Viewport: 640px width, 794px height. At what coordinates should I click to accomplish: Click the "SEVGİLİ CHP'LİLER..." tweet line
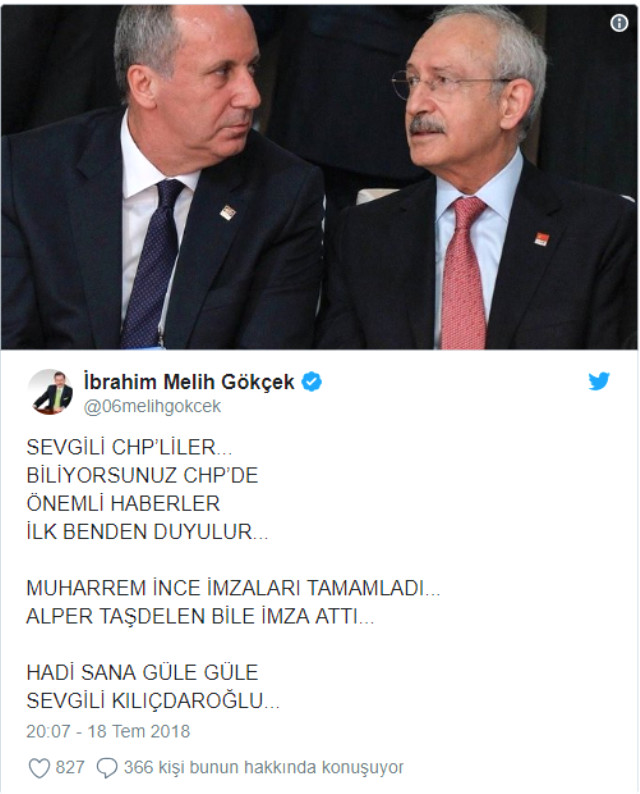[129, 447]
